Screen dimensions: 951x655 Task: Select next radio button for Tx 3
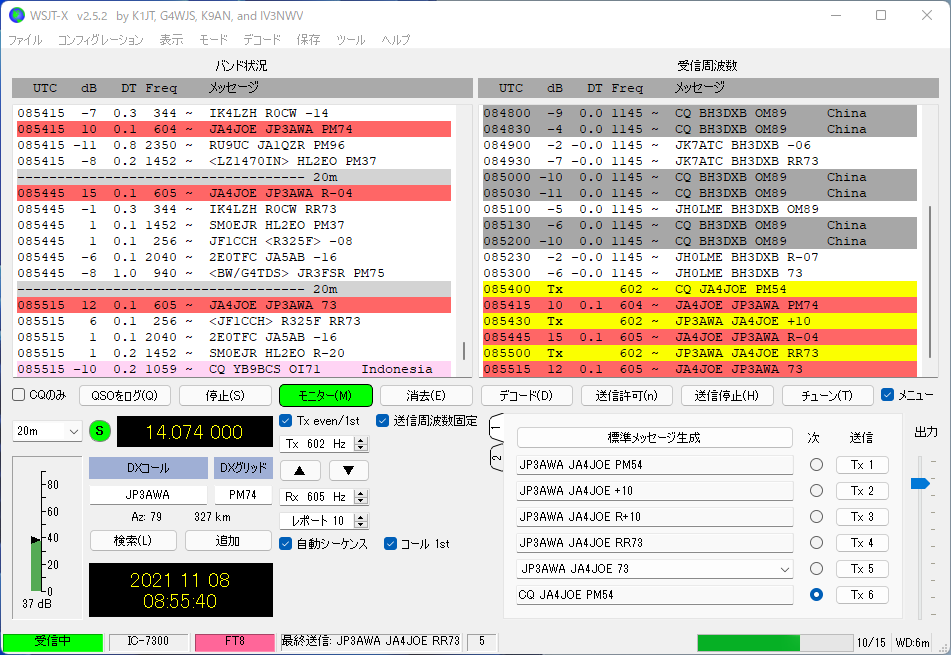816,517
